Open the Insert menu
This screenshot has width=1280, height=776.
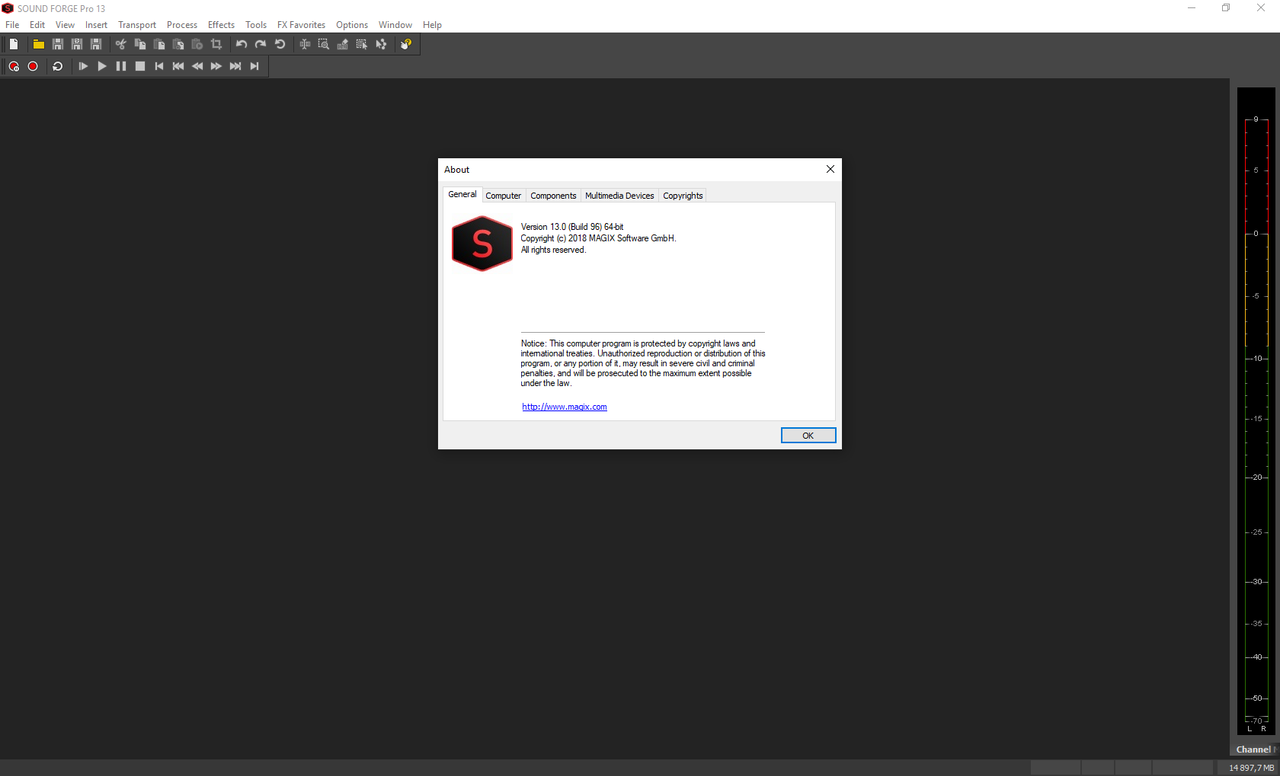click(96, 25)
